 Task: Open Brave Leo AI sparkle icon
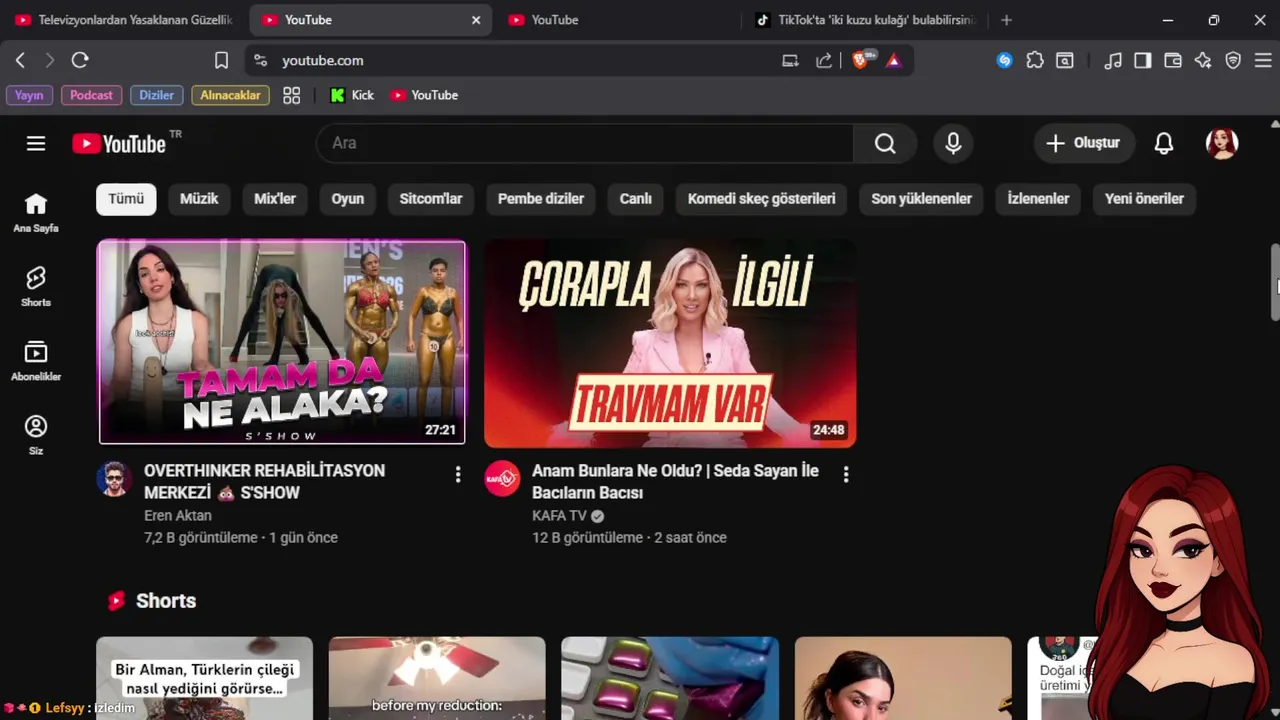[x=1203, y=60]
